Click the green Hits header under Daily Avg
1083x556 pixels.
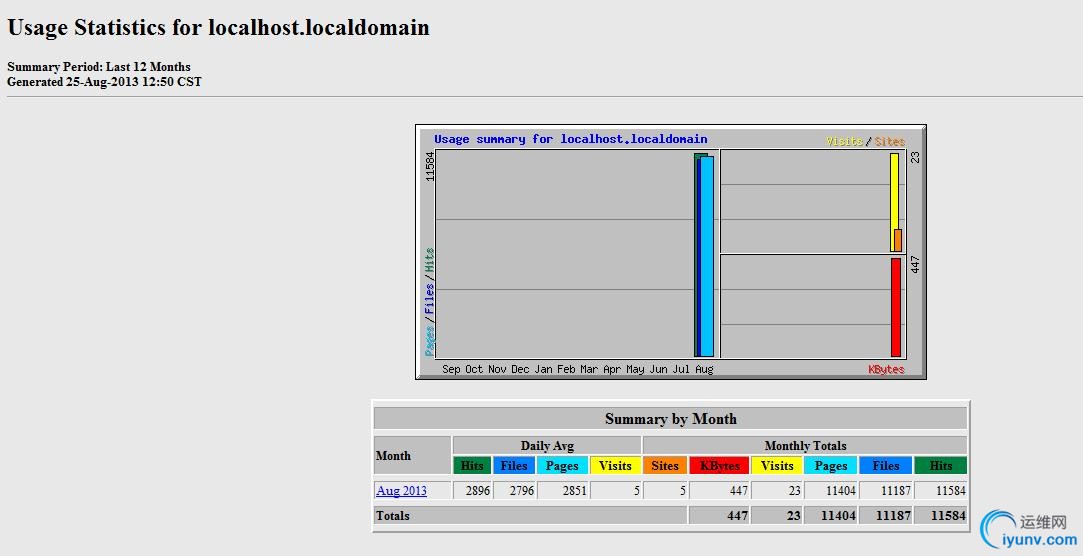tap(472, 466)
